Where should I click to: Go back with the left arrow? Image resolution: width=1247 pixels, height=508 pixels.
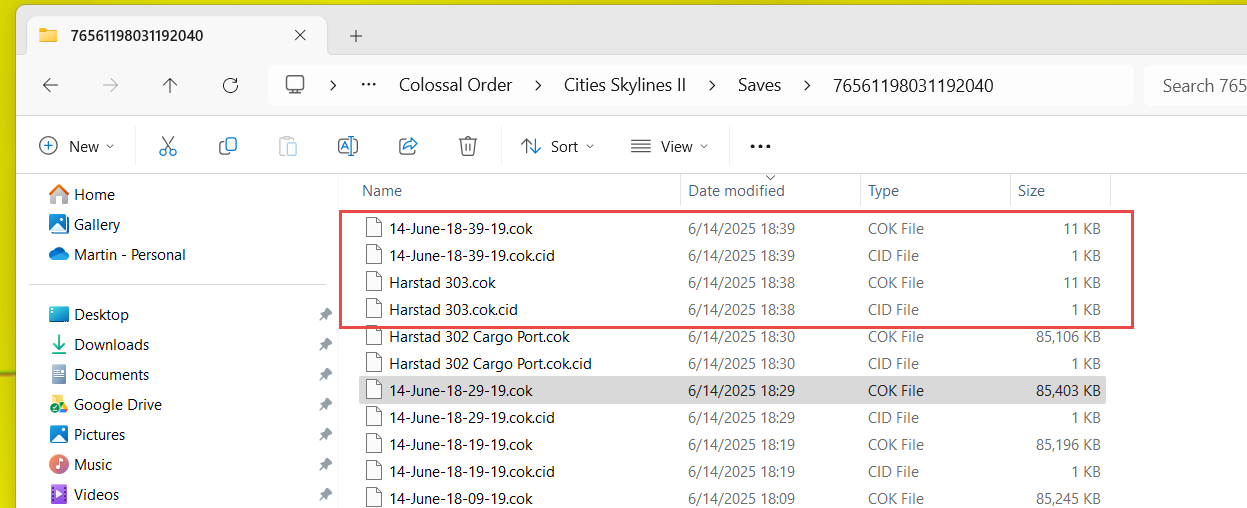click(50, 85)
